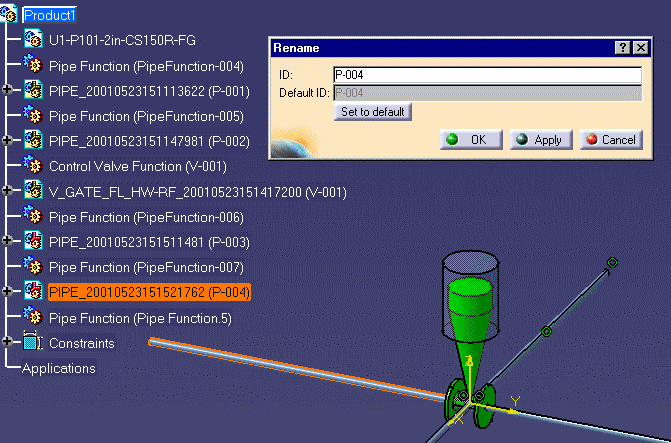
Task: Click the Rename dialog help question-mark button
Action: coord(623,48)
